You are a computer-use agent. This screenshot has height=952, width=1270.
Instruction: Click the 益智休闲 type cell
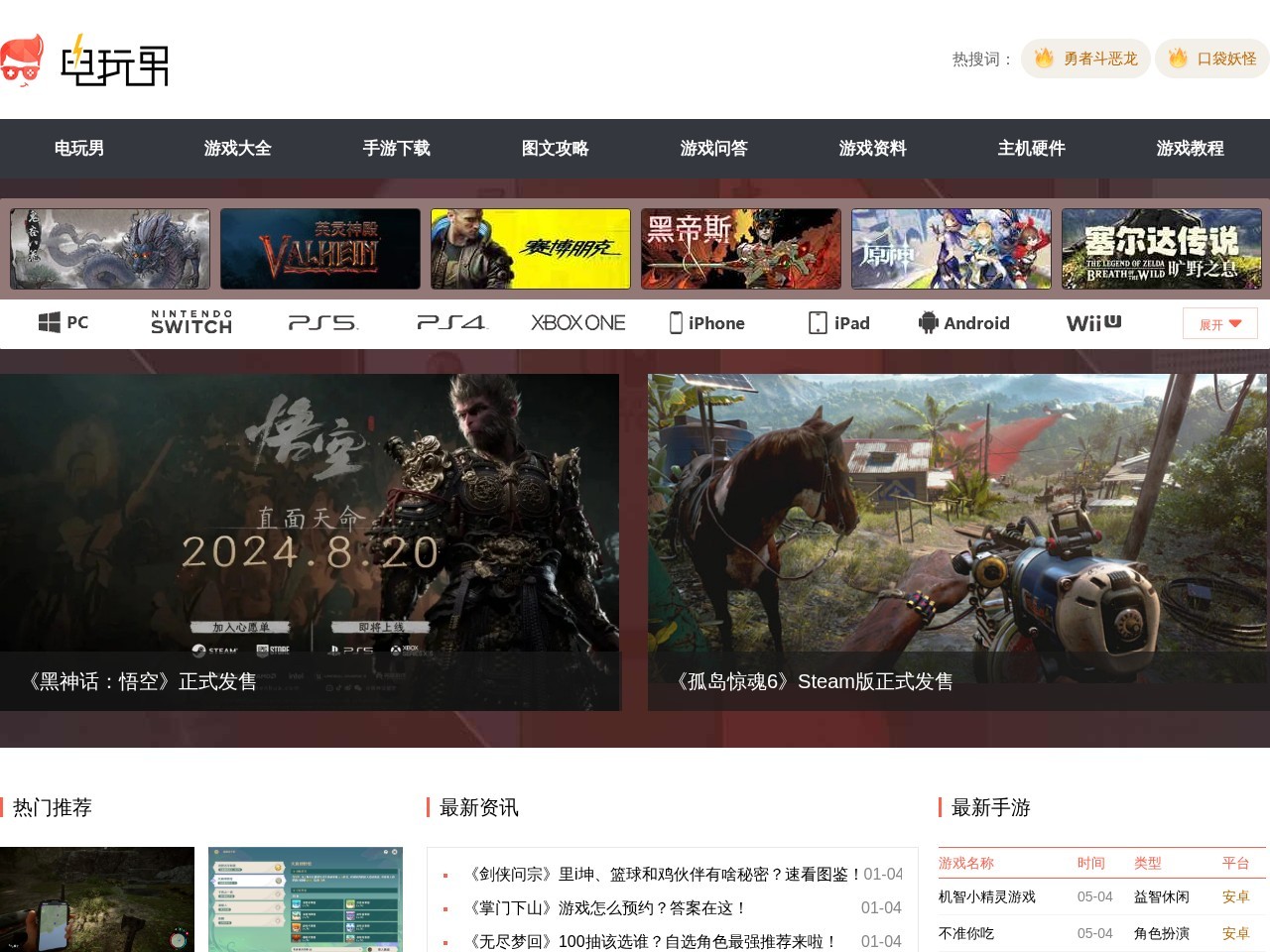(x=1162, y=897)
